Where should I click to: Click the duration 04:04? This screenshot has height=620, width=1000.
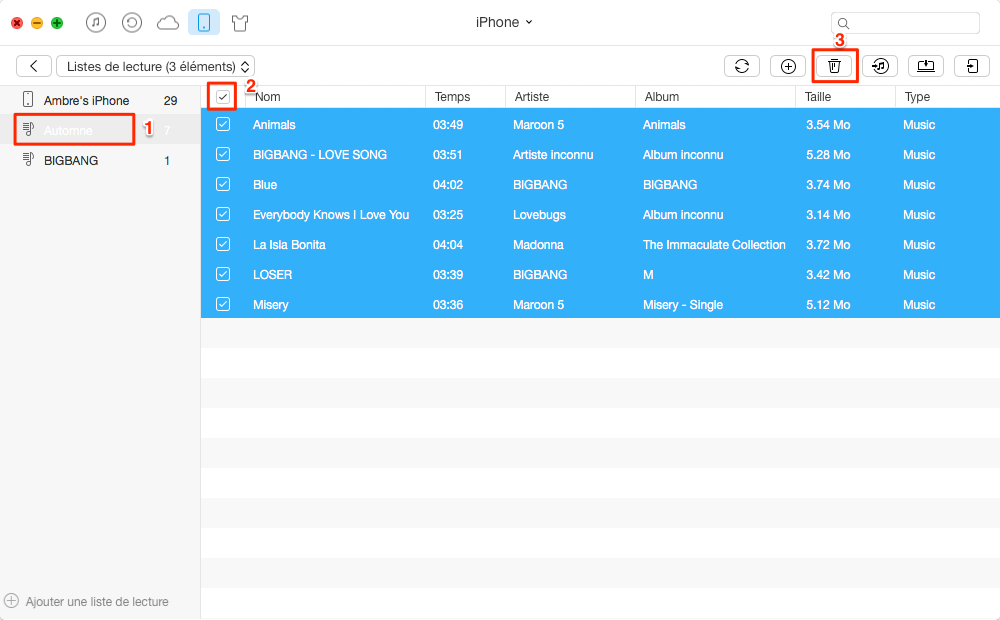pyautogui.click(x=448, y=245)
